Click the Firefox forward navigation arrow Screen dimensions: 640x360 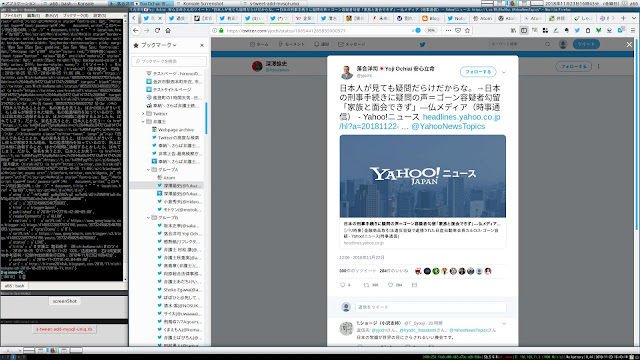click(x=147, y=31)
